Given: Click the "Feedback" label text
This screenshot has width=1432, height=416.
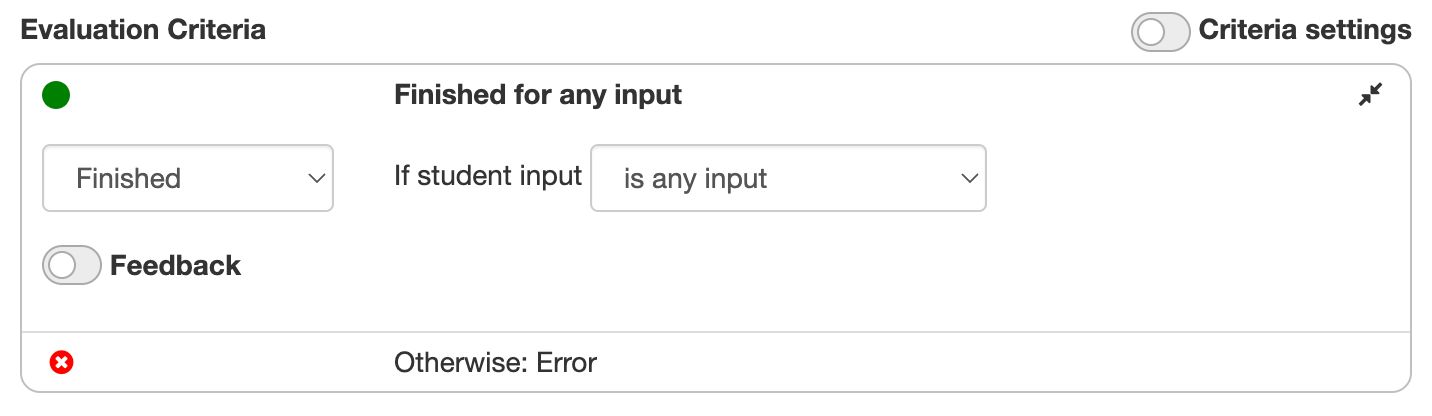Looking at the screenshot, I should click(175, 266).
